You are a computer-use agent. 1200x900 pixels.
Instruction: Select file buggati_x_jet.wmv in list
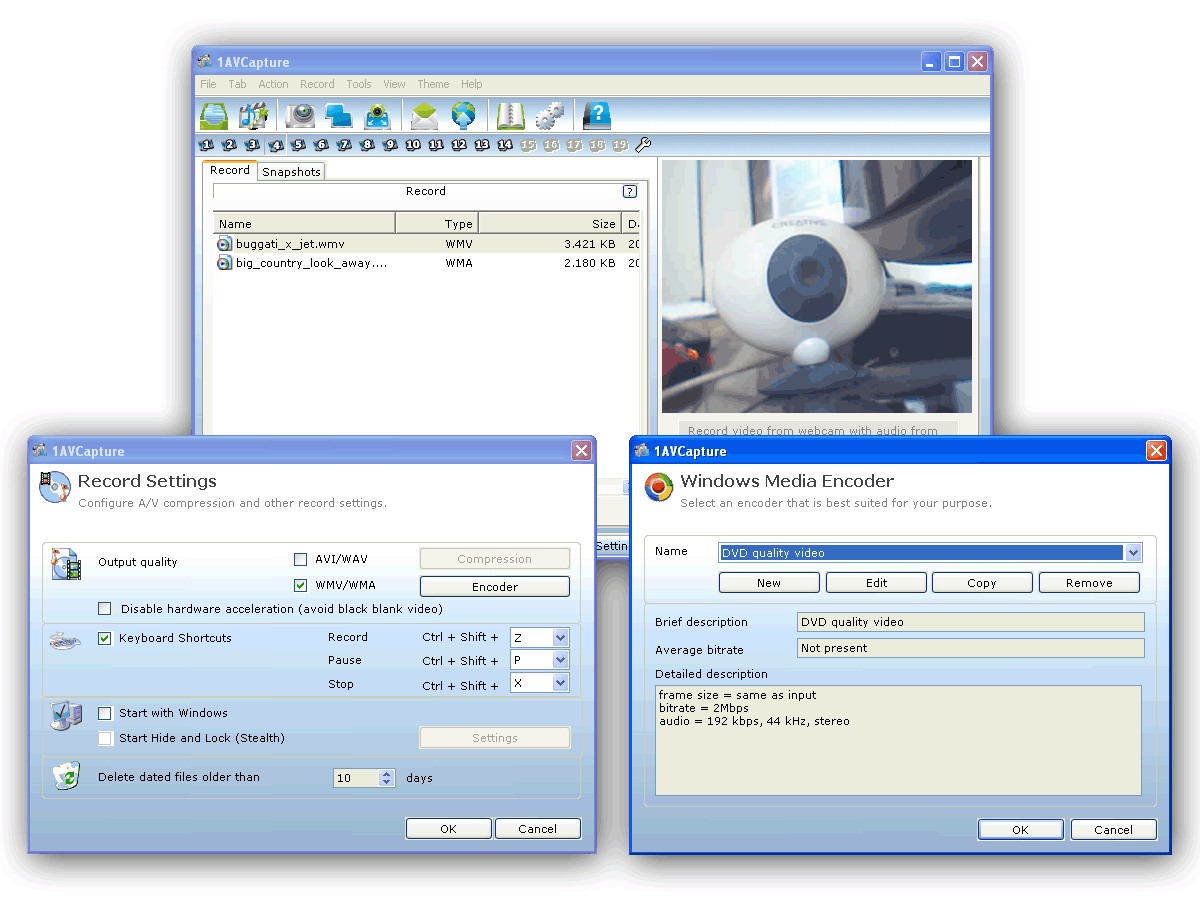pos(427,243)
